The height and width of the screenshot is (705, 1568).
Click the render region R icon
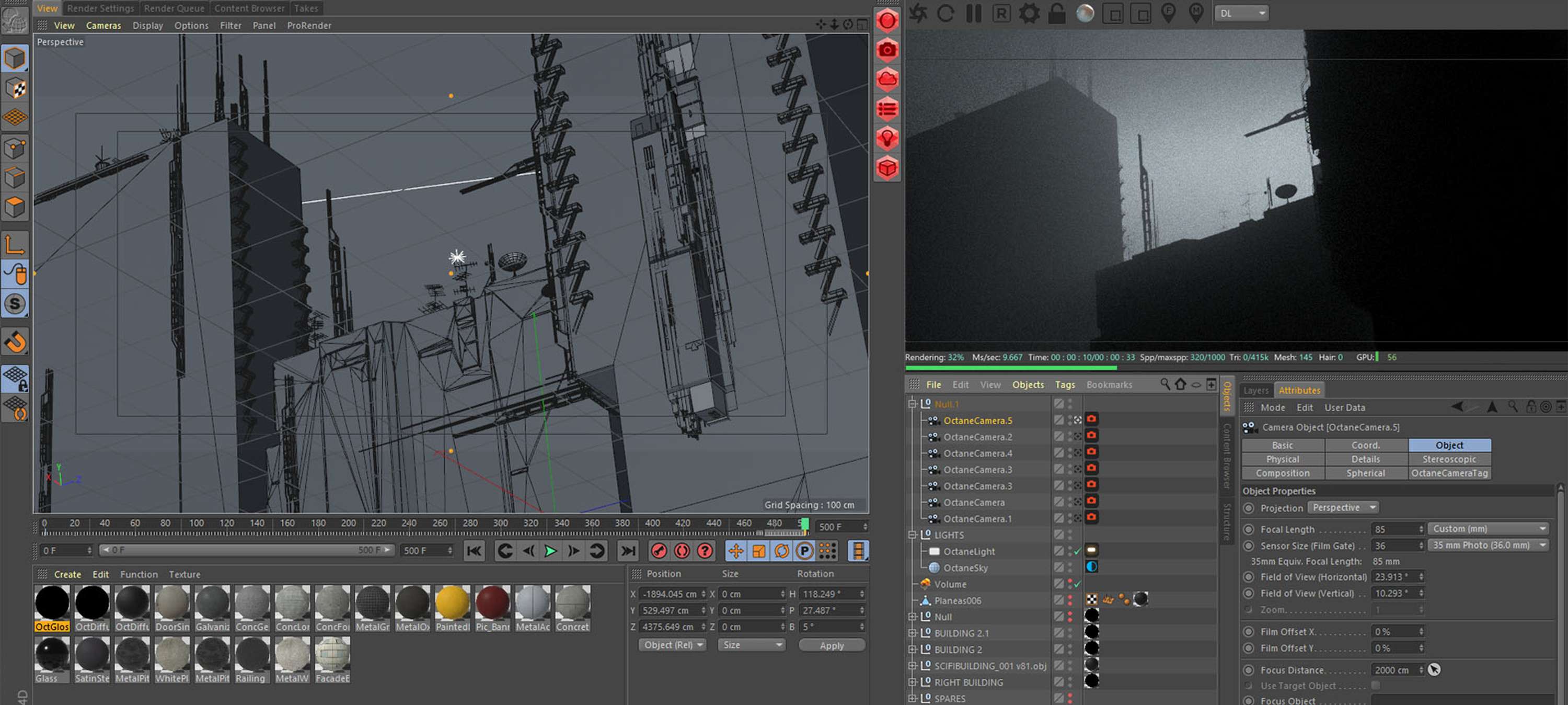coord(1001,14)
